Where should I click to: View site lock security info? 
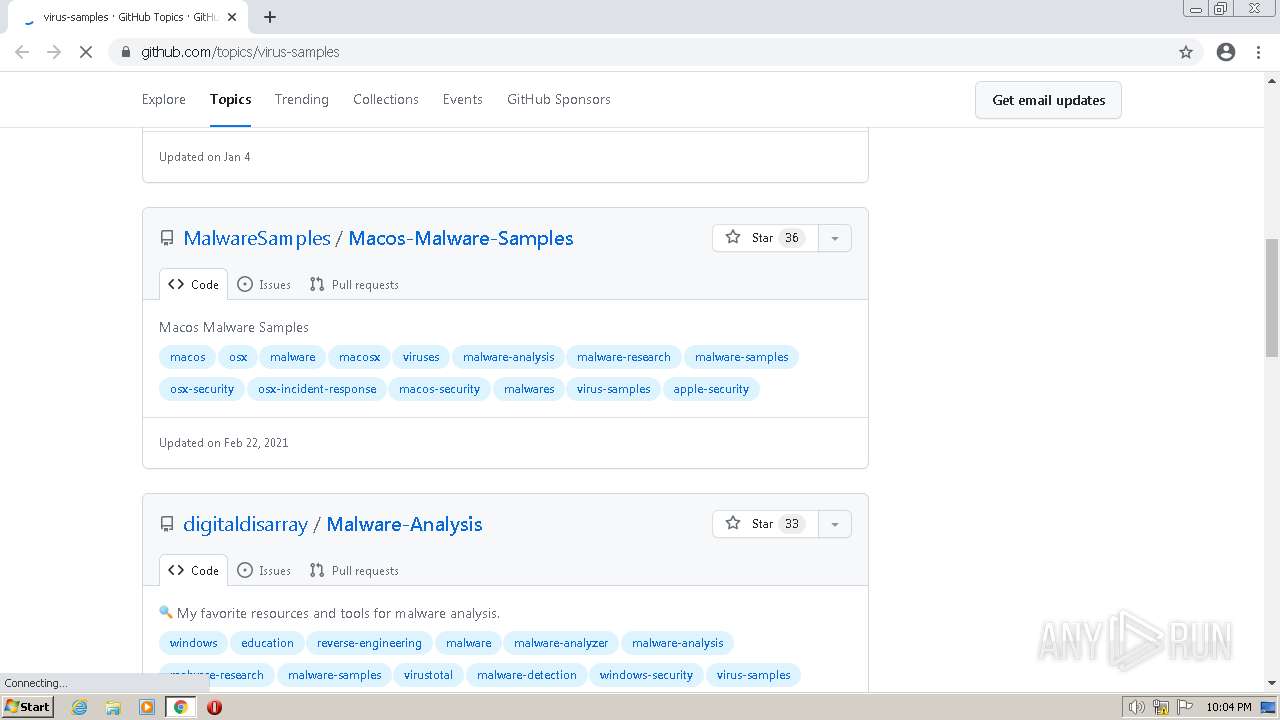[x=125, y=52]
